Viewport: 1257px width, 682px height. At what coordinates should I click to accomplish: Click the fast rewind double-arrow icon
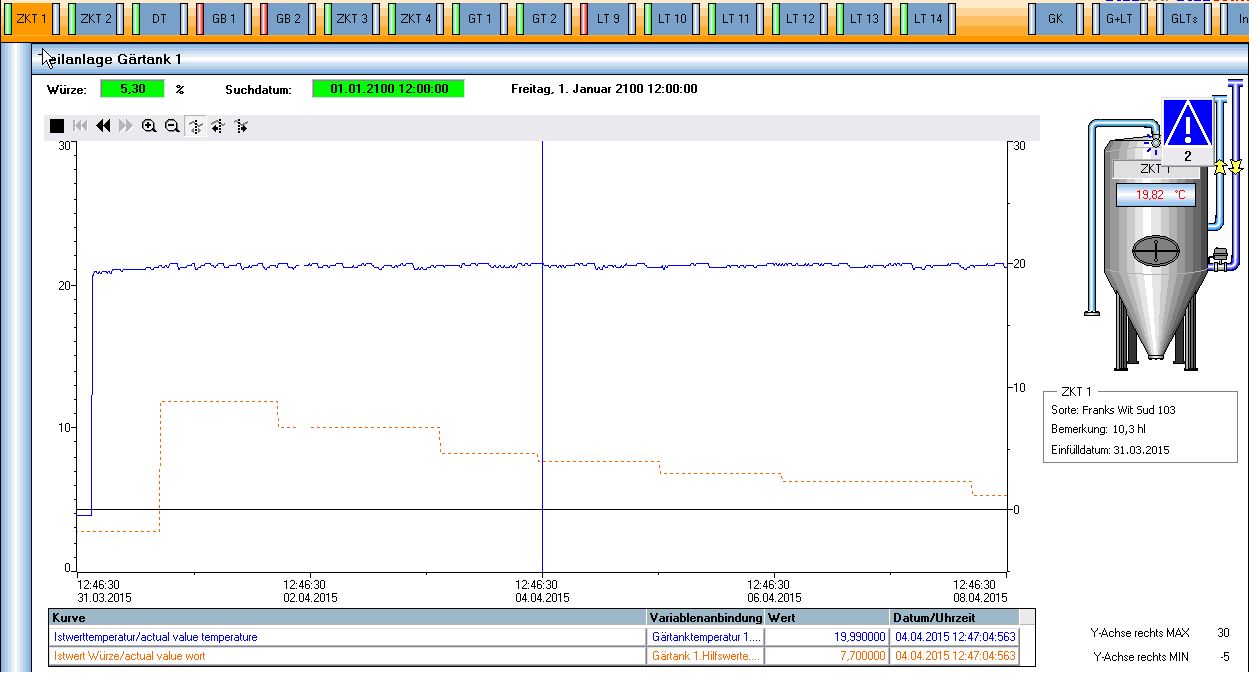pos(103,126)
